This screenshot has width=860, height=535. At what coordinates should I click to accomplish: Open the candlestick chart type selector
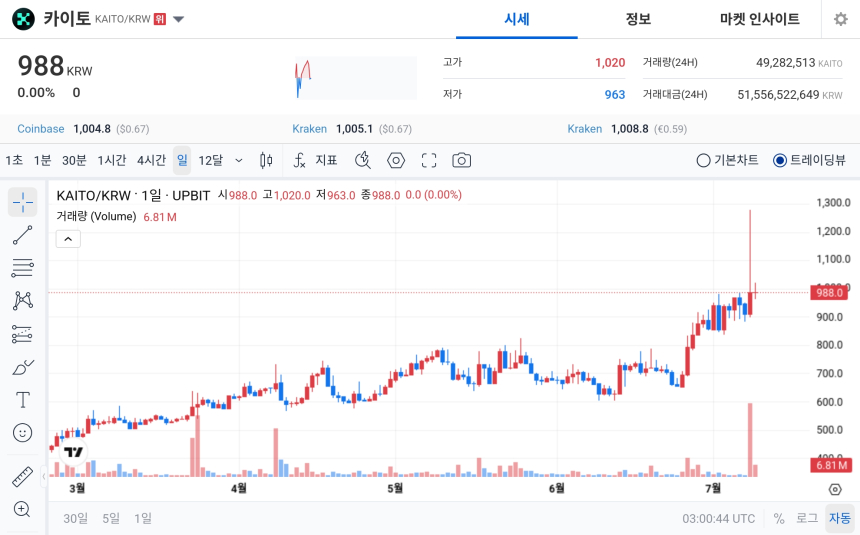(266, 160)
